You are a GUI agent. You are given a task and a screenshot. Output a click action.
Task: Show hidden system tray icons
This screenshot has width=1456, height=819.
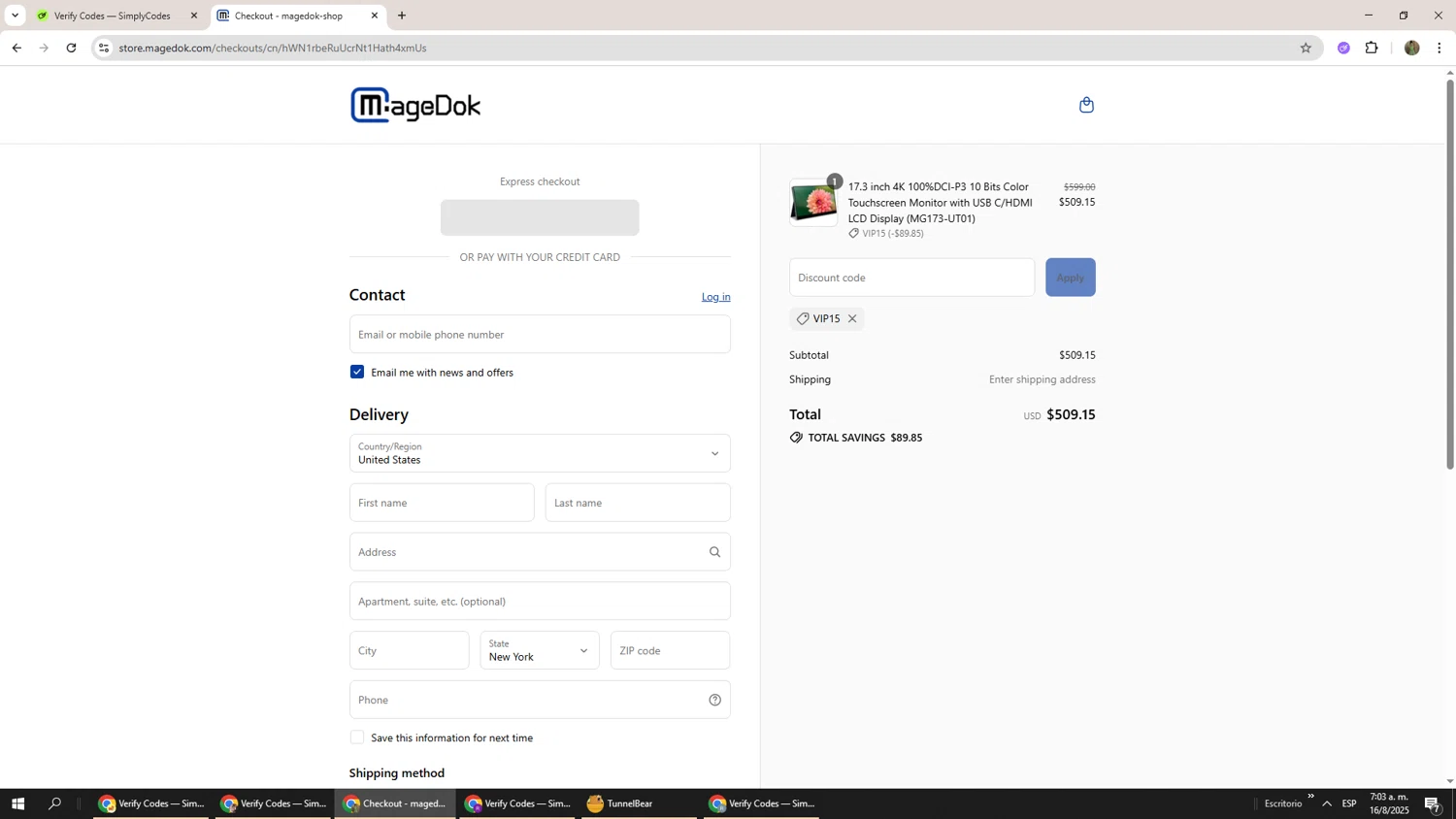coord(1327,803)
